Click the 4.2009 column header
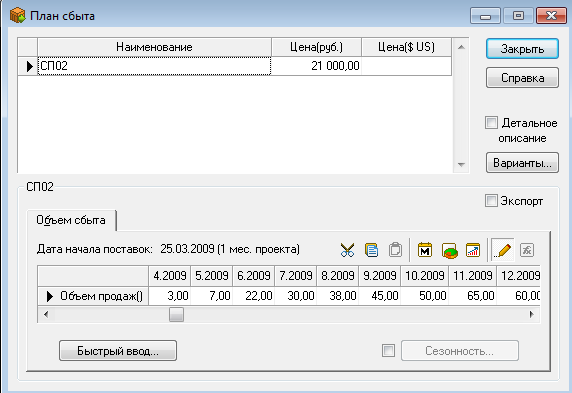The width and height of the screenshot is (572, 393). point(170,276)
